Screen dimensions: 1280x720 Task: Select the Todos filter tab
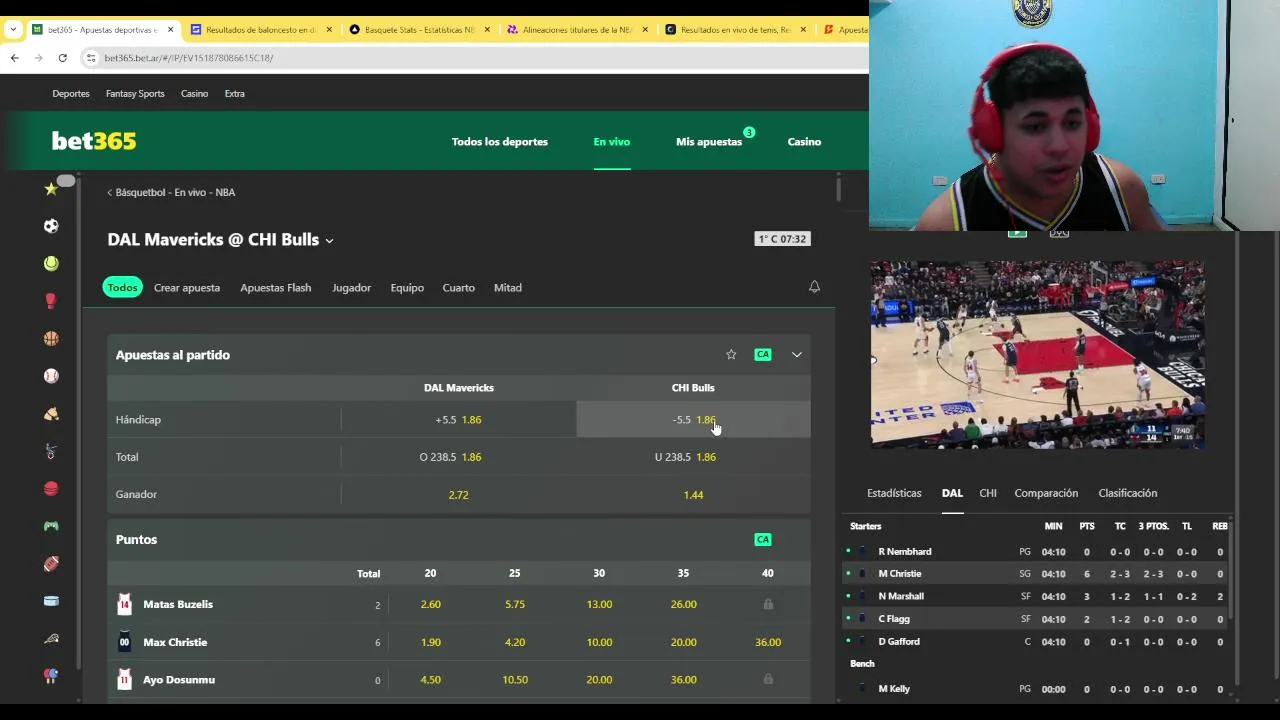coord(122,287)
